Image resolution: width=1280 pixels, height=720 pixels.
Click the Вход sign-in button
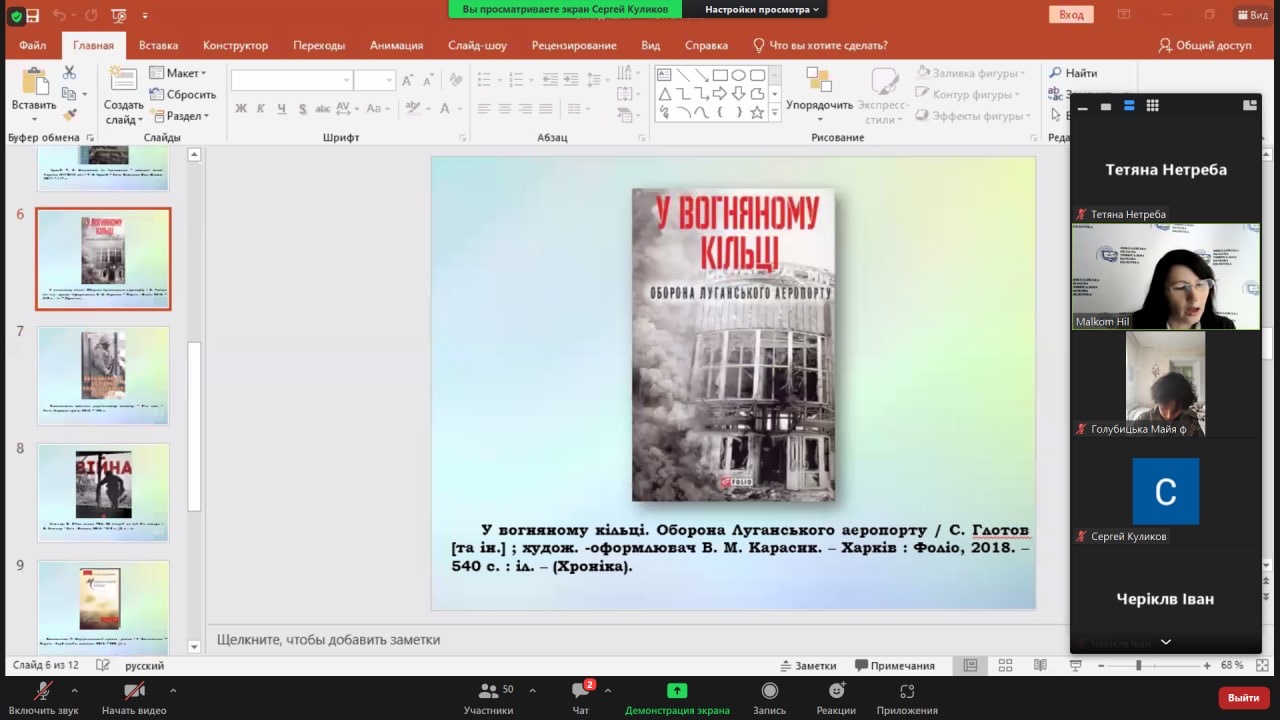pos(1071,14)
